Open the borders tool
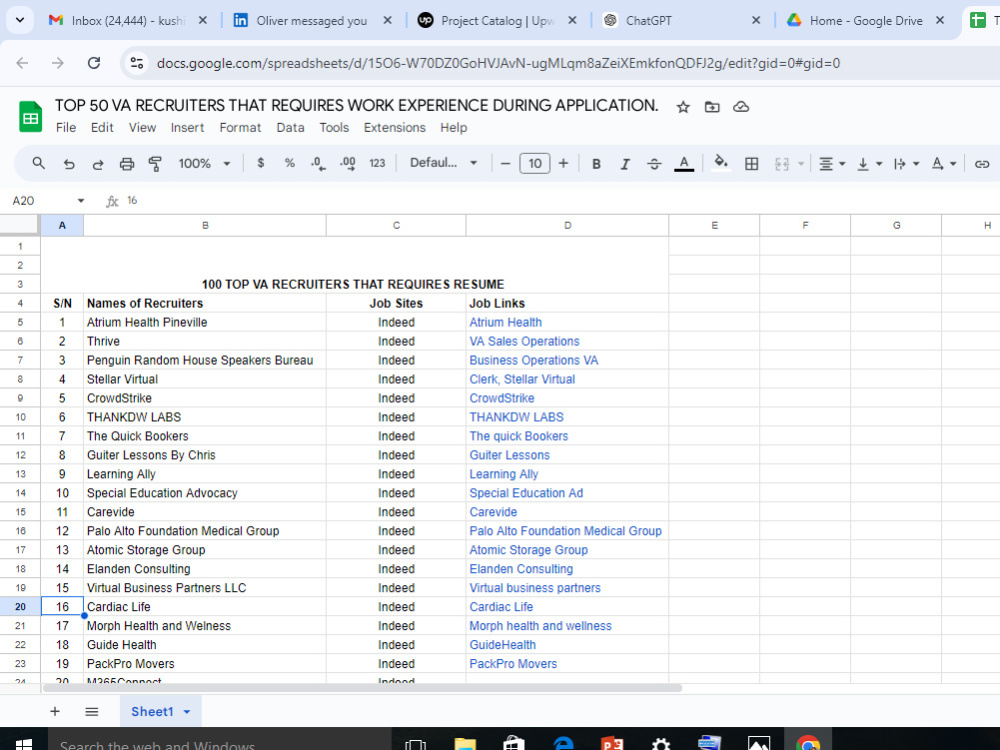Viewport: 1000px width, 750px height. [752, 164]
